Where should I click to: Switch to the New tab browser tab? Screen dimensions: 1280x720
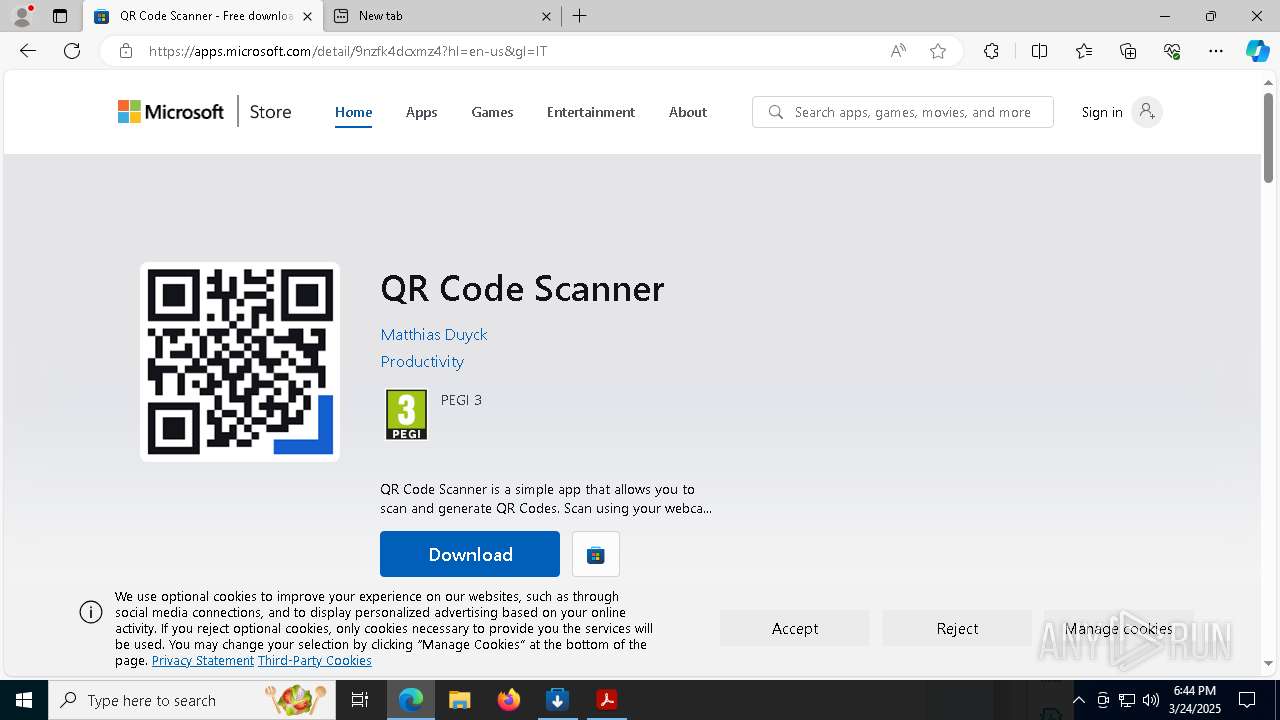(442, 16)
